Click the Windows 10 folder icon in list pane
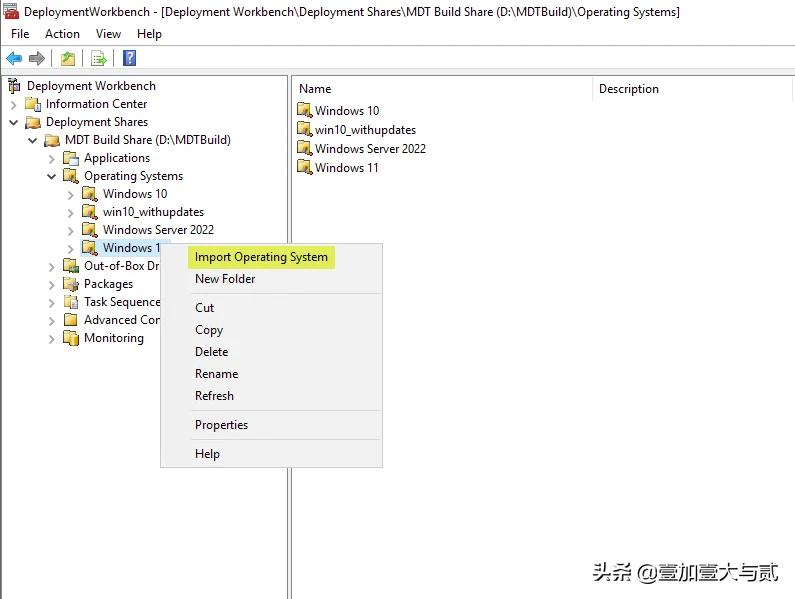 pyautogui.click(x=305, y=110)
